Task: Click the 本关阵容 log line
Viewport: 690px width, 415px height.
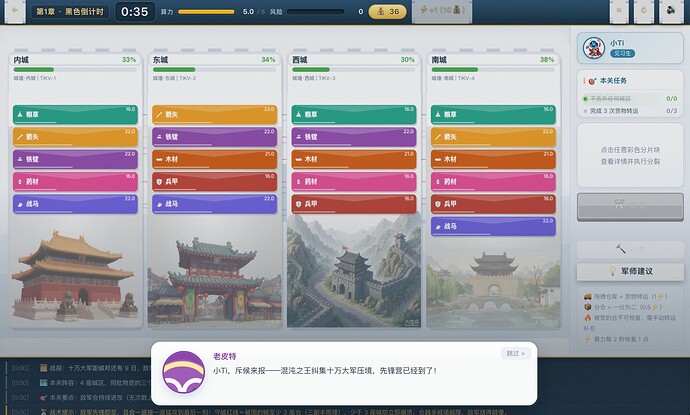Action: tap(96, 383)
